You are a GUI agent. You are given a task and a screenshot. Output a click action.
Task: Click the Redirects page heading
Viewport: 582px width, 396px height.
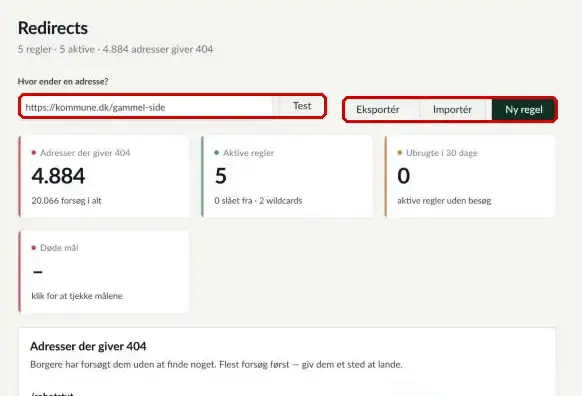click(53, 28)
